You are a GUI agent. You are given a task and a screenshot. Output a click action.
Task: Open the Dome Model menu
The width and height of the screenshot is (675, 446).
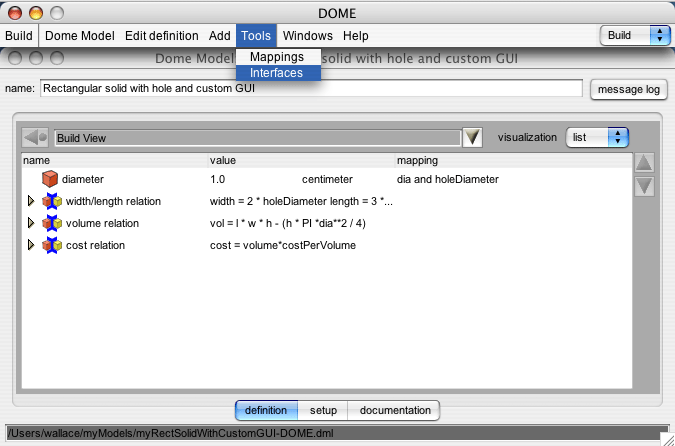[x=80, y=36]
